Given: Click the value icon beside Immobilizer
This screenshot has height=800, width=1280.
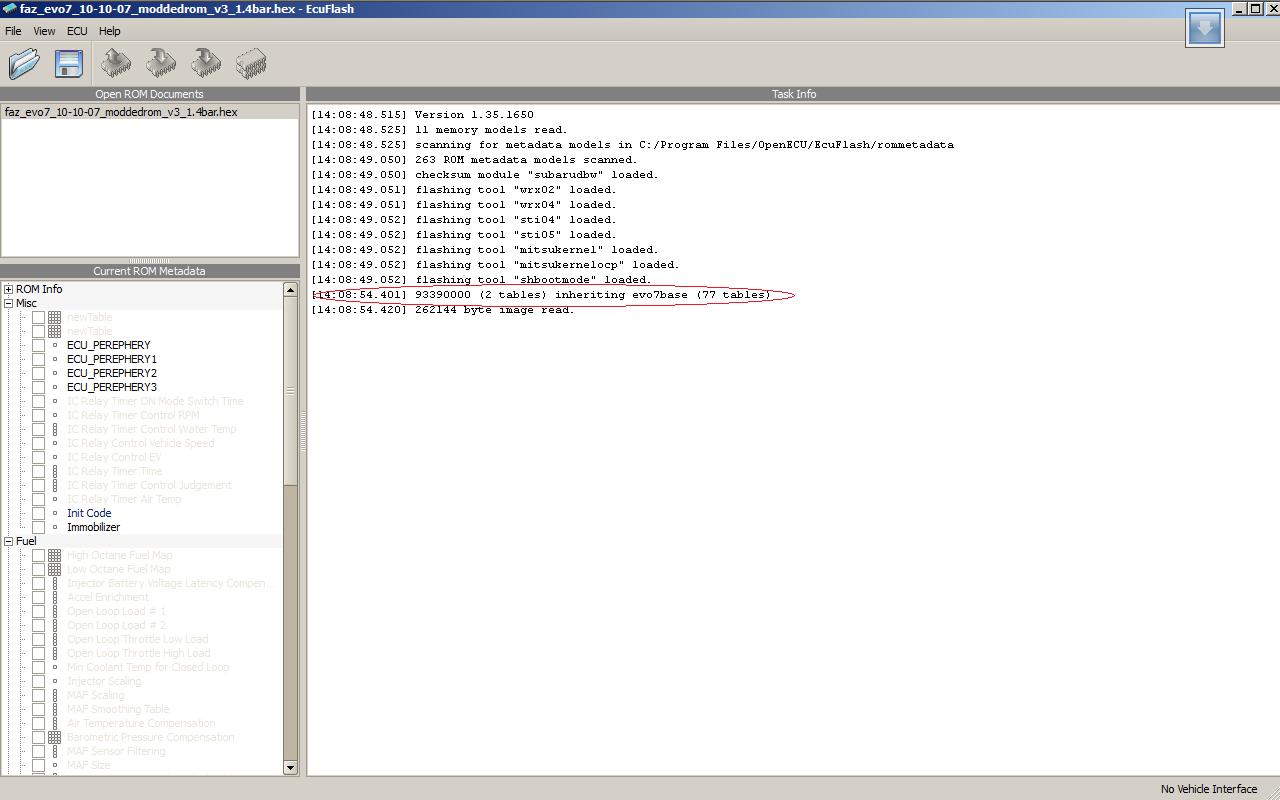Looking at the screenshot, I should click(x=55, y=527).
